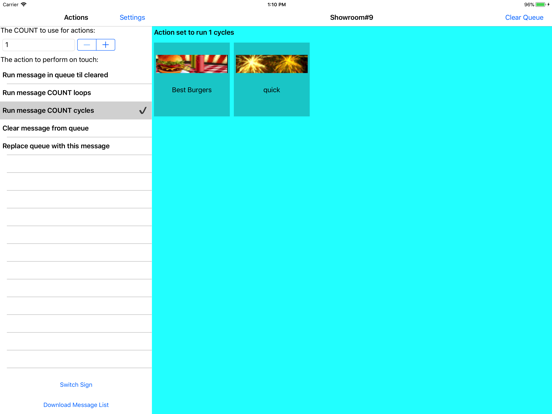Screen dimensions: 552x414
Task: Open the Settings tab
Action: pos(132,17)
